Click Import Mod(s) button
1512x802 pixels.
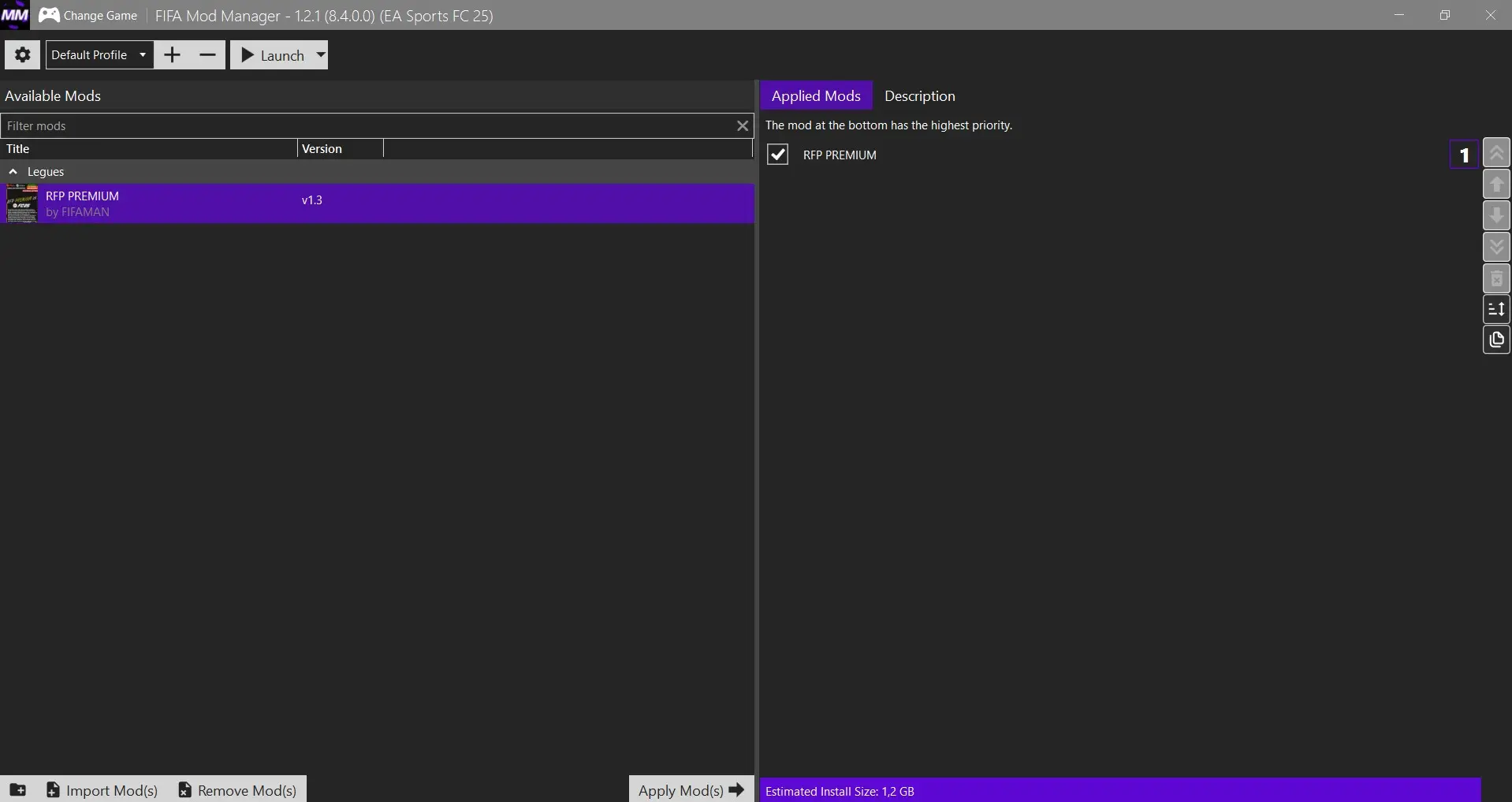coord(102,789)
